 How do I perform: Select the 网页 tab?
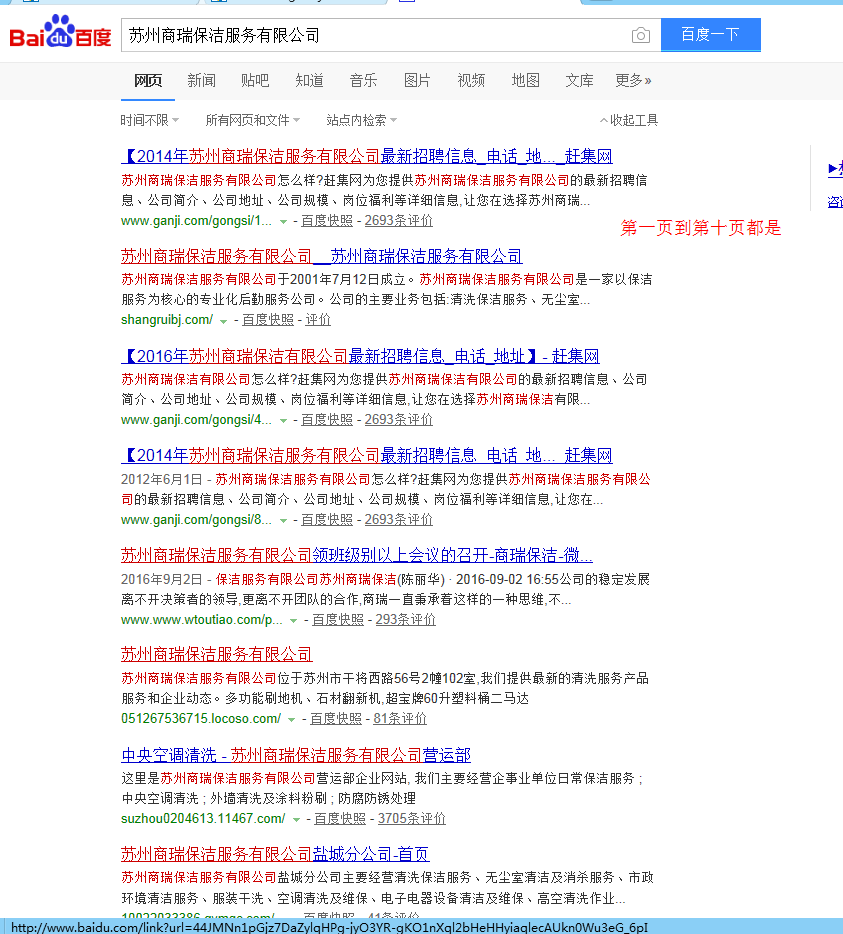tap(148, 80)
